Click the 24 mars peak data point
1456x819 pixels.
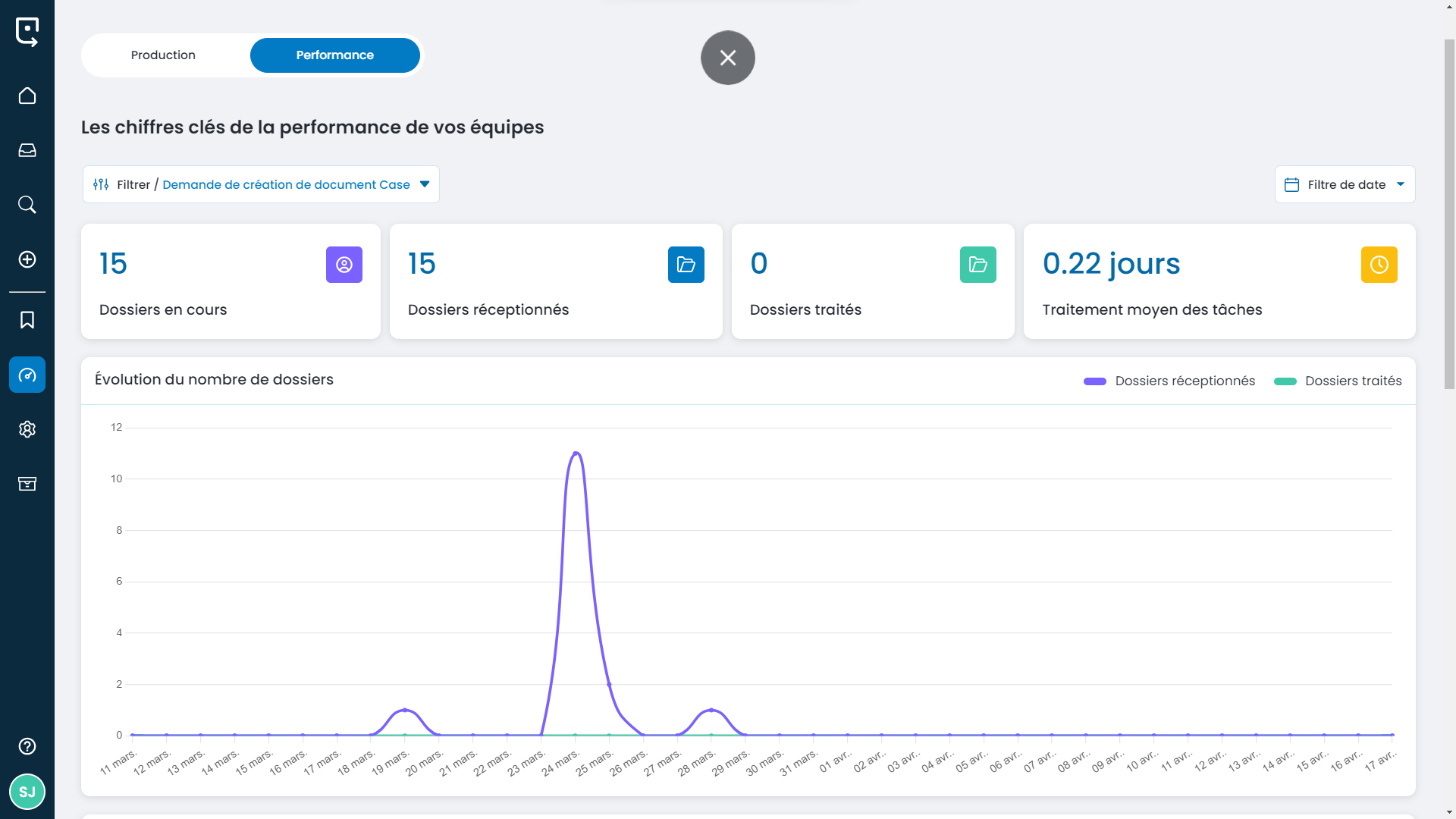[576, 453]
